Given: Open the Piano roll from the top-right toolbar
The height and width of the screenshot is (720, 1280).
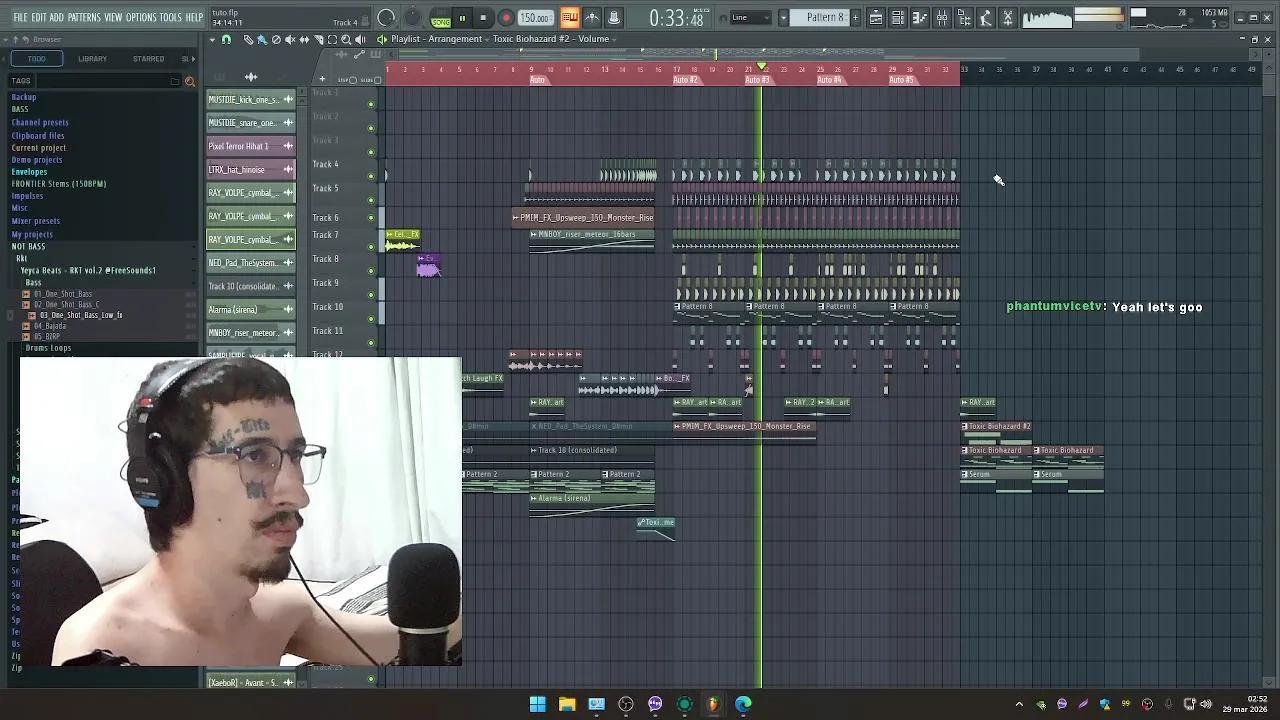Looking at the screenshot, I should tap(920, 17).
